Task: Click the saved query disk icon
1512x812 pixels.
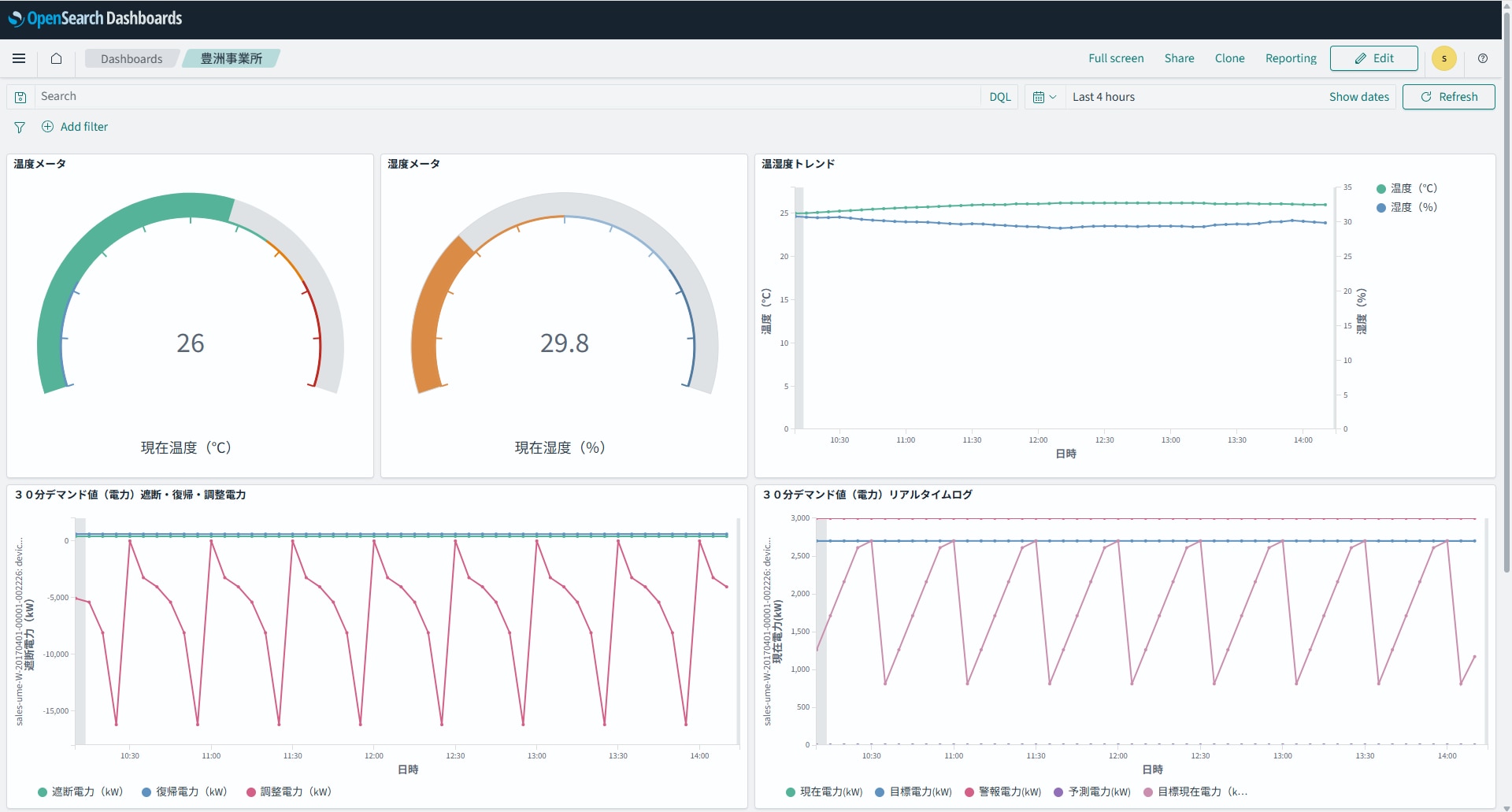Action: (20, 97)
